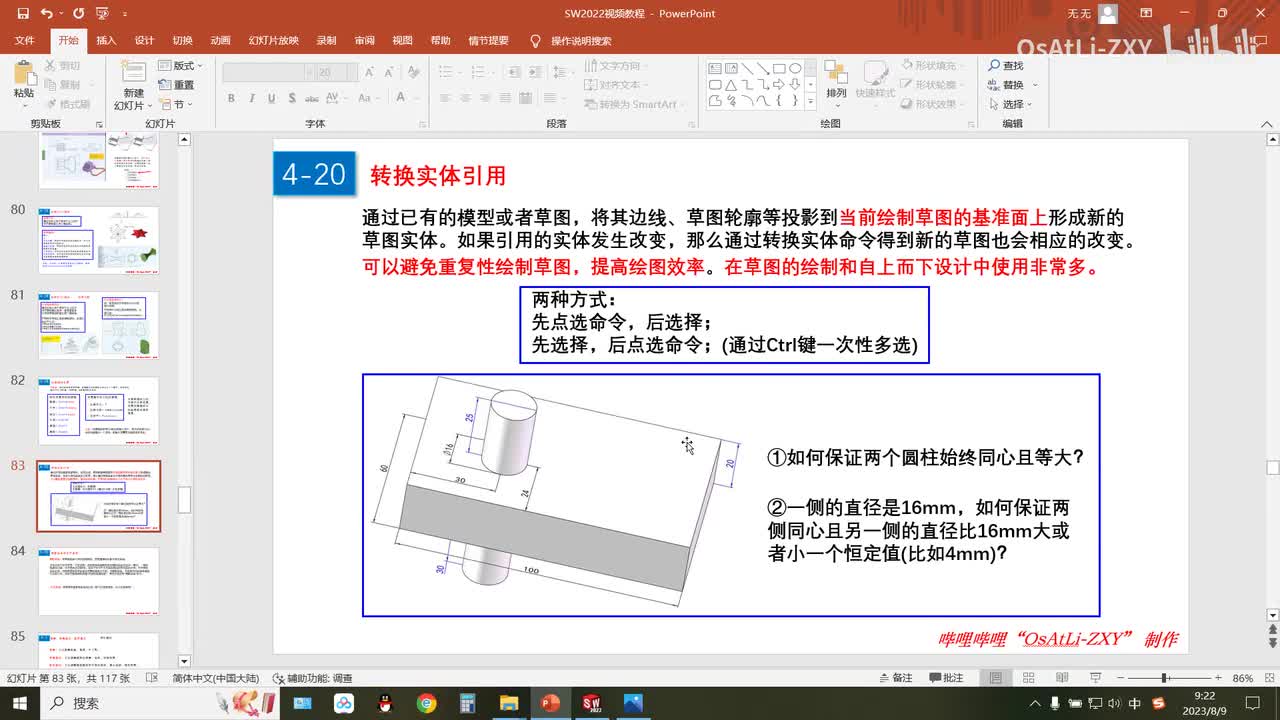The width and height of the screenshot is (1280, 720).
Task: Click the 86% zoom level
Action: (1242, 678)
